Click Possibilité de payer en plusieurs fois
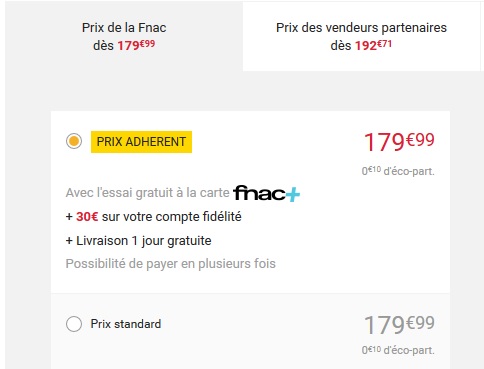The height and width of the screenshot is (369, 484). 171,264
